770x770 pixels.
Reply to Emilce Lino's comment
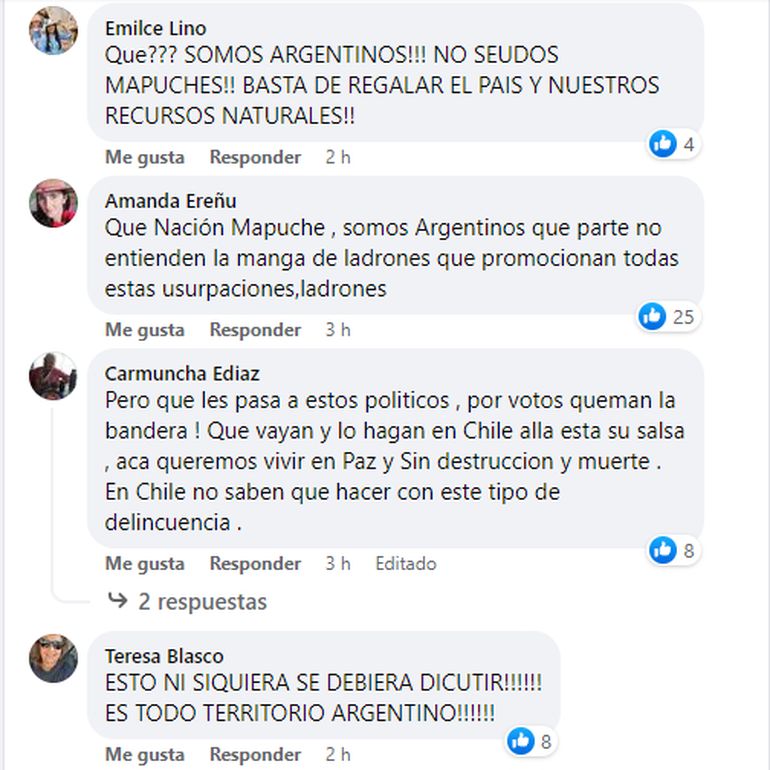tap(255, 157)
